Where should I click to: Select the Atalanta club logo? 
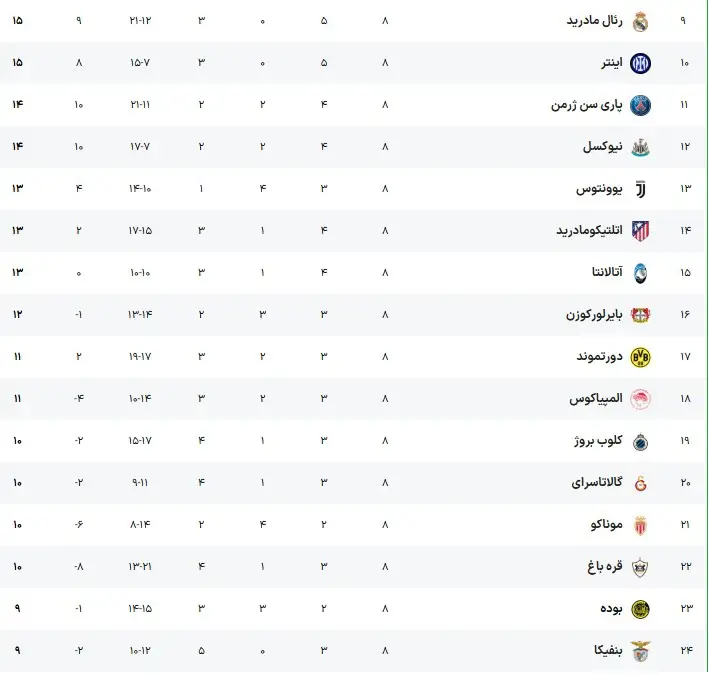[641, 273]
